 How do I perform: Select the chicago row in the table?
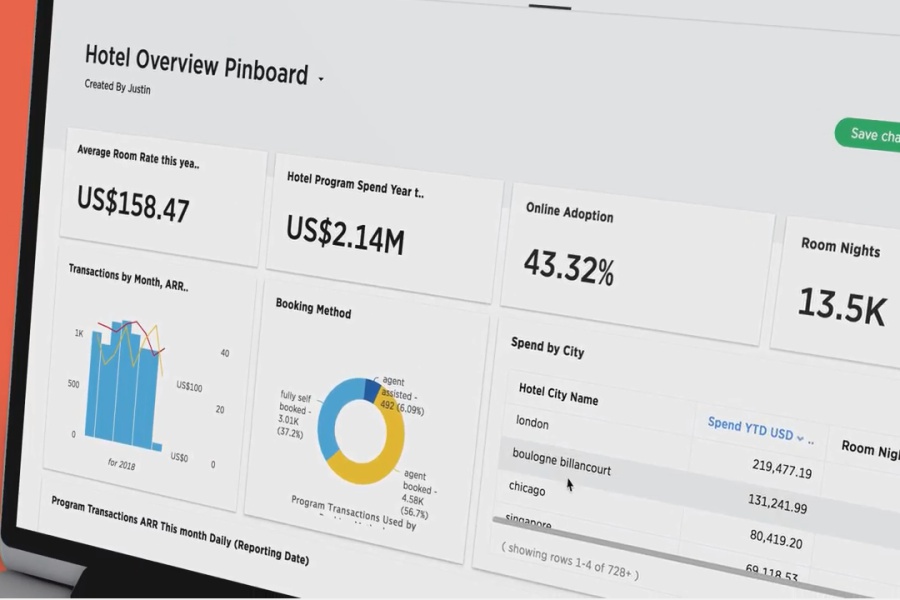tap(527, 490)
